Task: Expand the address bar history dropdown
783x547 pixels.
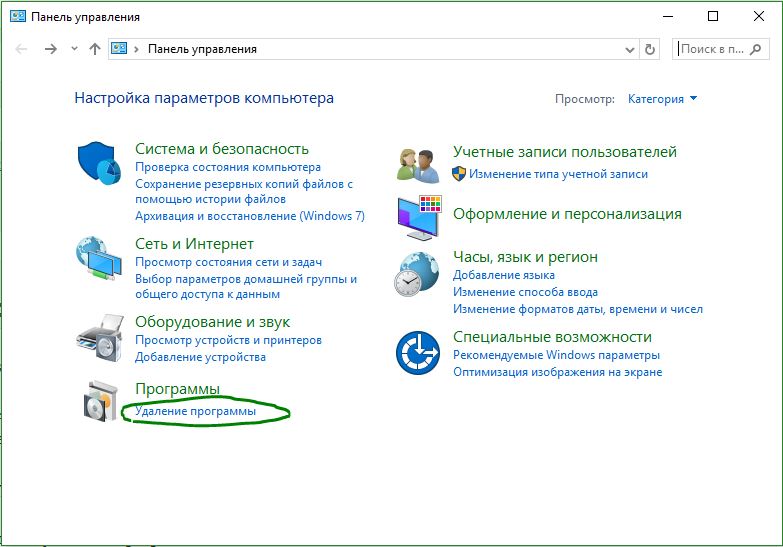Action: point(630,49)
